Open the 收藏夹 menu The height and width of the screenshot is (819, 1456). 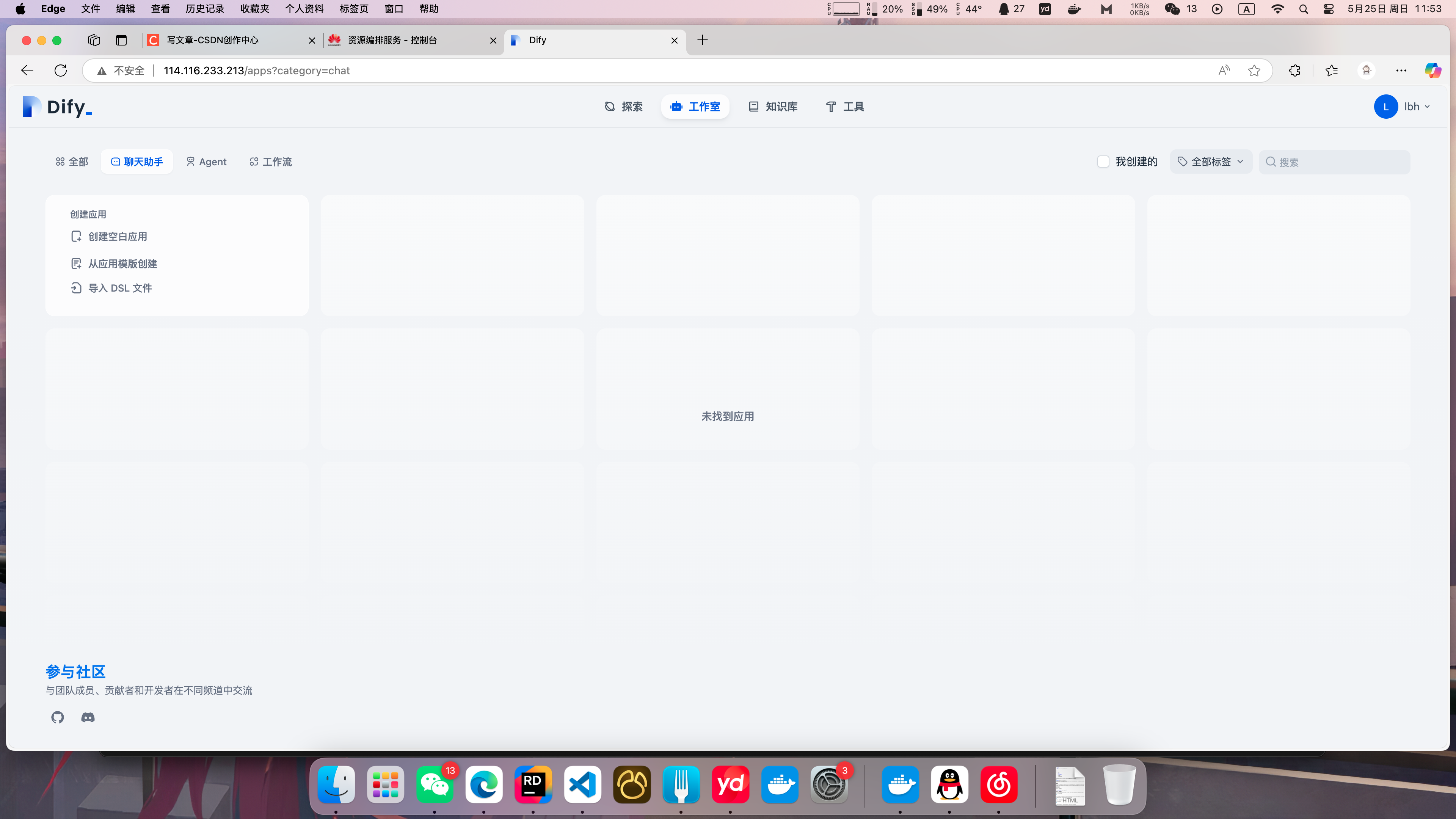tap(255, 8)
